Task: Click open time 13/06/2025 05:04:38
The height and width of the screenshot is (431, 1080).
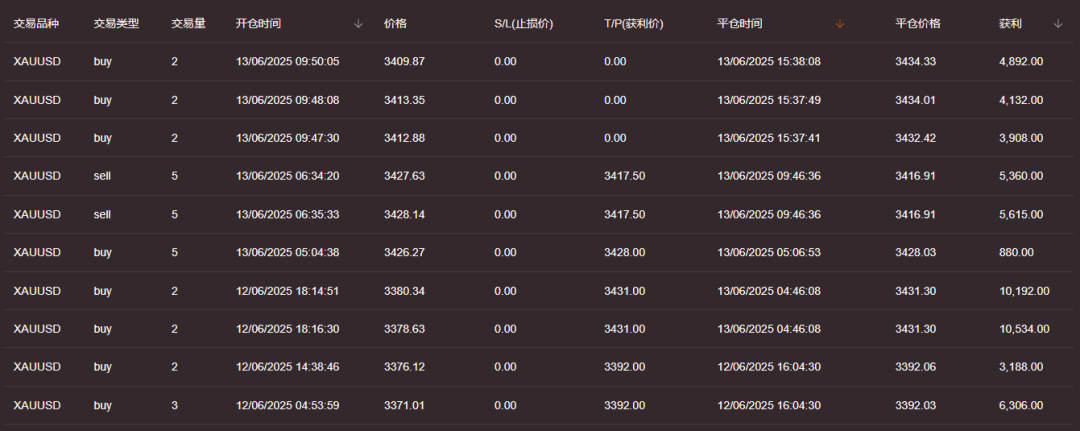Action: [x=287, y=252]
